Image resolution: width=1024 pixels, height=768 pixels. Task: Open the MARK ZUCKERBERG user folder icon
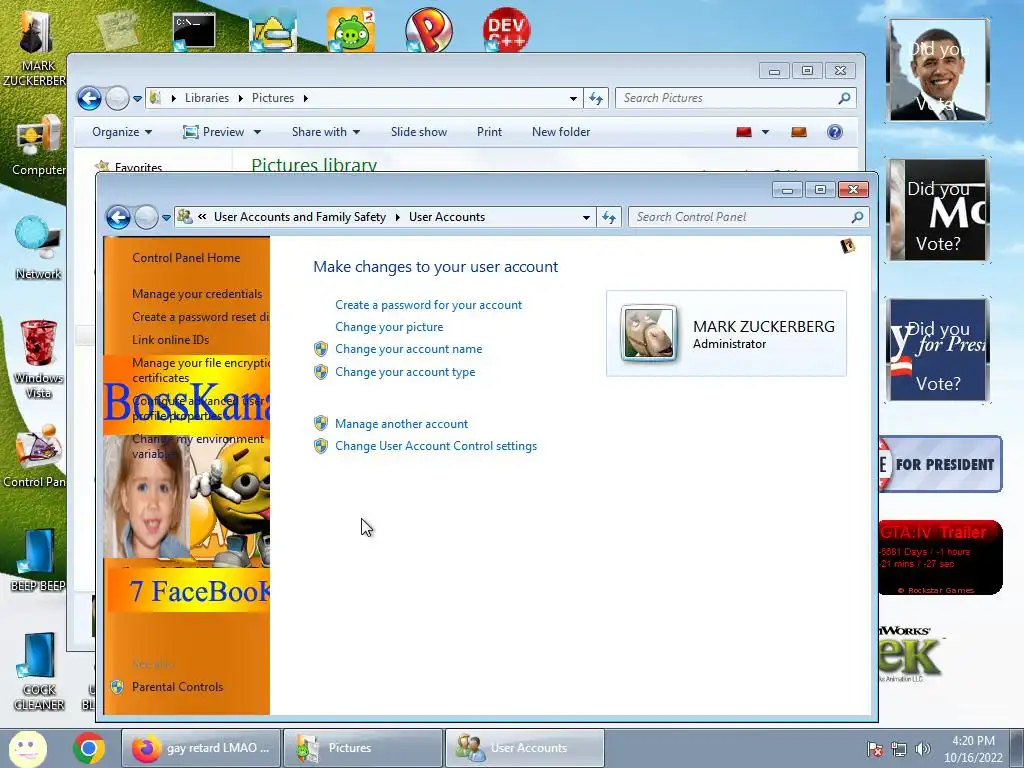pos(37,49)
